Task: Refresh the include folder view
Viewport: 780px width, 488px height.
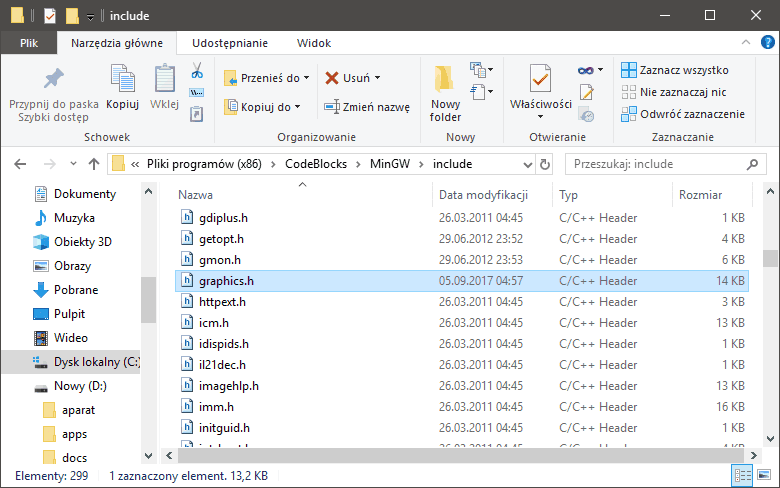Action: pyautogui.click(x=545, y=164)
